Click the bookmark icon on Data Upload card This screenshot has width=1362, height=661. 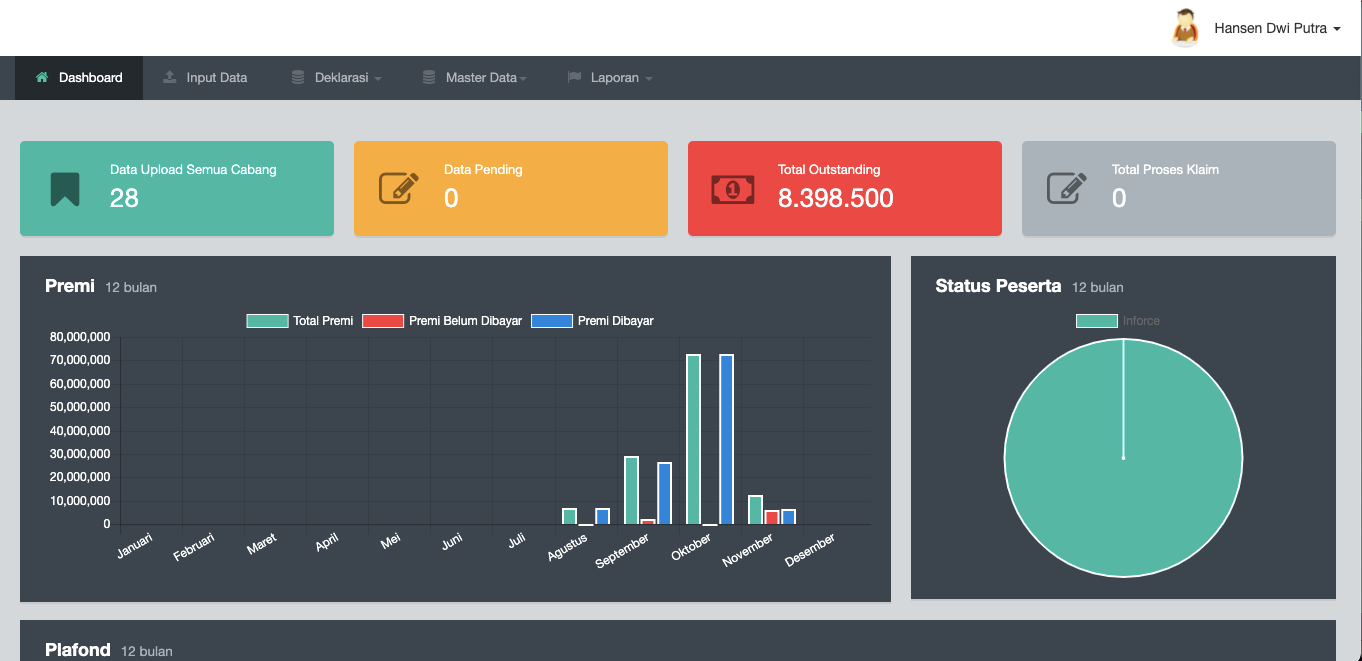[x=65, y=189]
